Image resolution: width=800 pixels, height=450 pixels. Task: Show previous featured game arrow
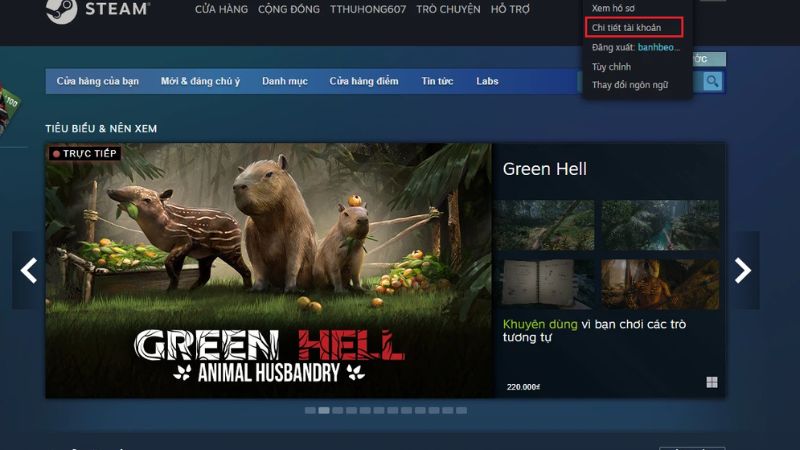pos(29,270)
